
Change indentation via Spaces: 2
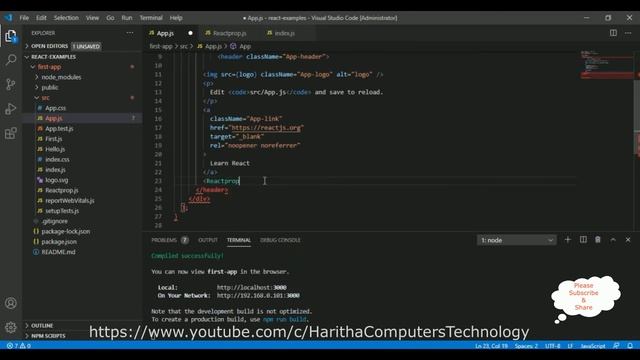[526, 346]
